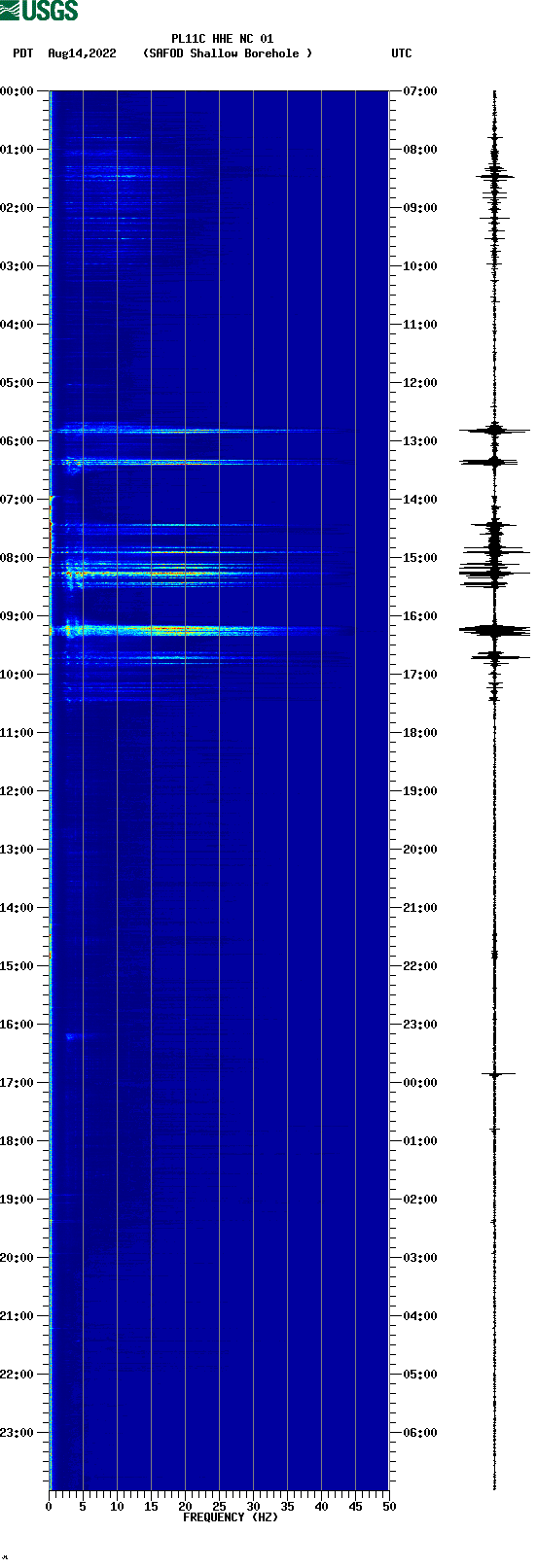Click the 18:00 PDT time label
The image size is (537, 1568).
[x=18, y=1141]
